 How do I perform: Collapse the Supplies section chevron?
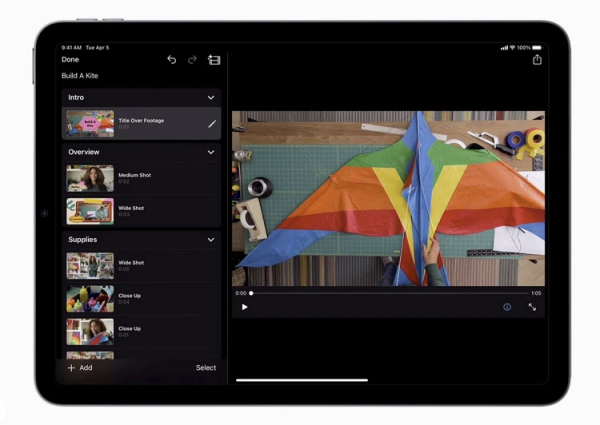(211, 240)
